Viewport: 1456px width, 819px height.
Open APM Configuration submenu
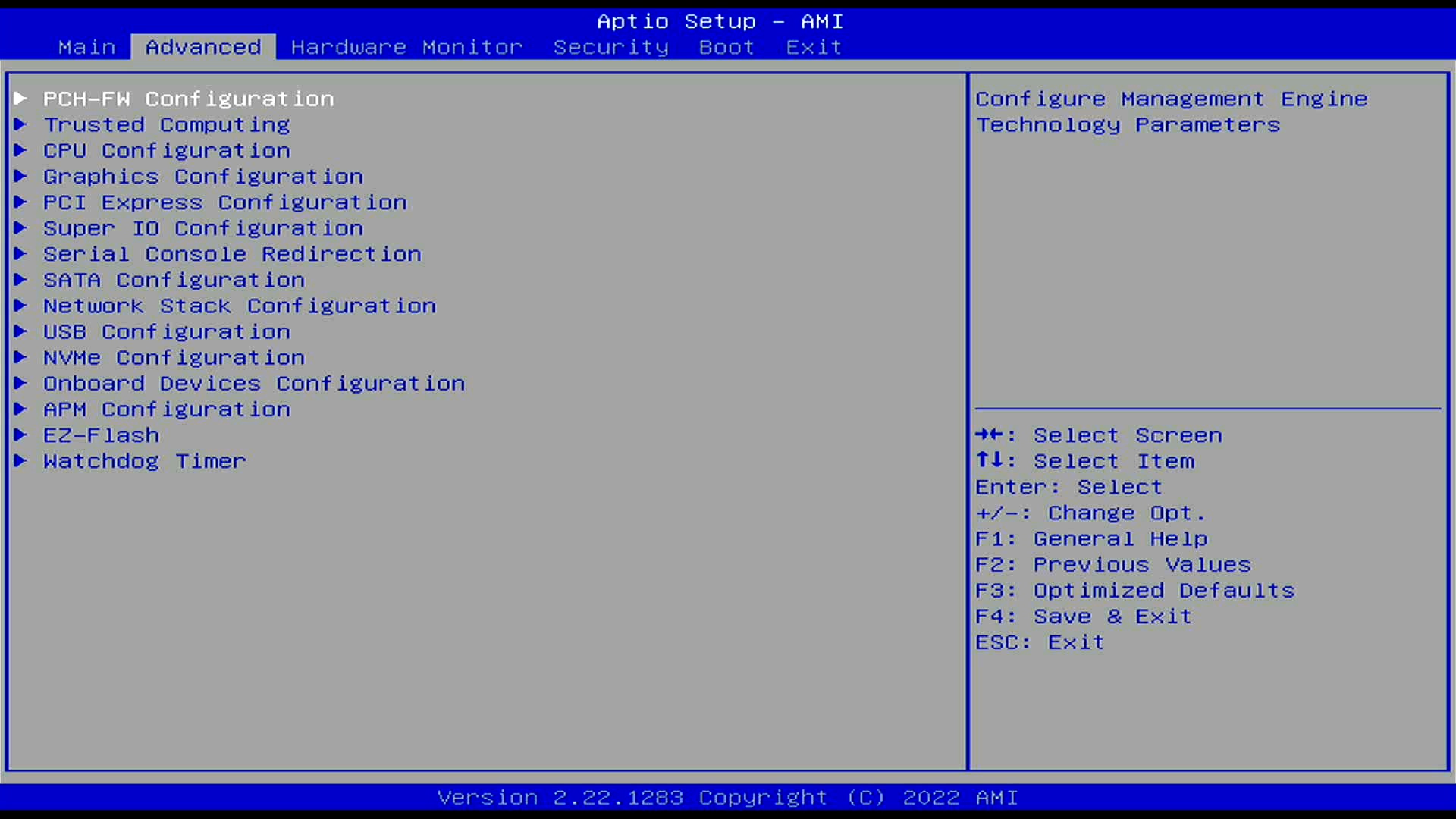pos(166,409)
